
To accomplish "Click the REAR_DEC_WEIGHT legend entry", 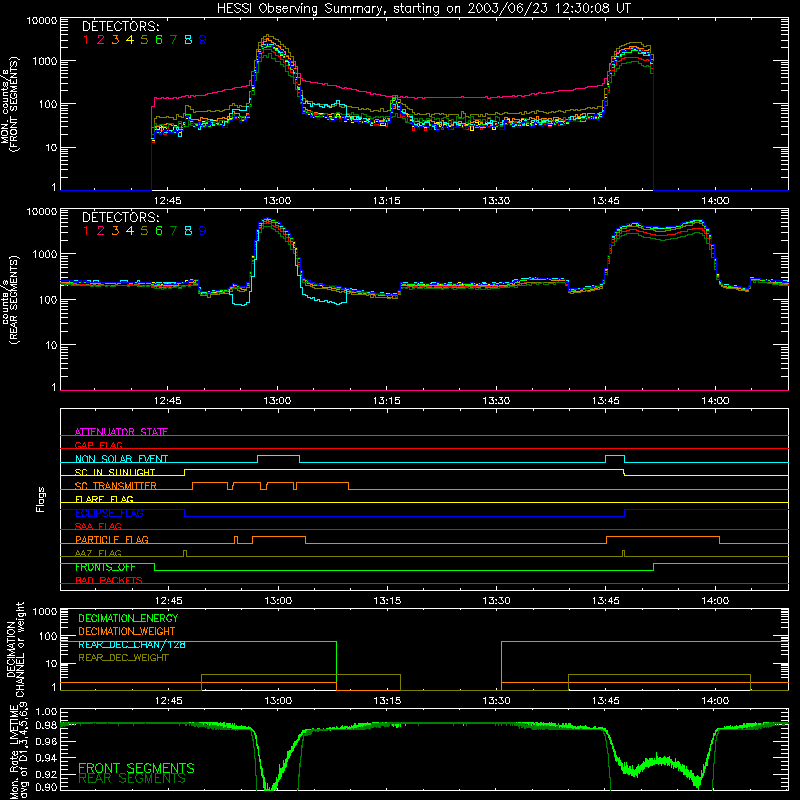I will point(123,658).
